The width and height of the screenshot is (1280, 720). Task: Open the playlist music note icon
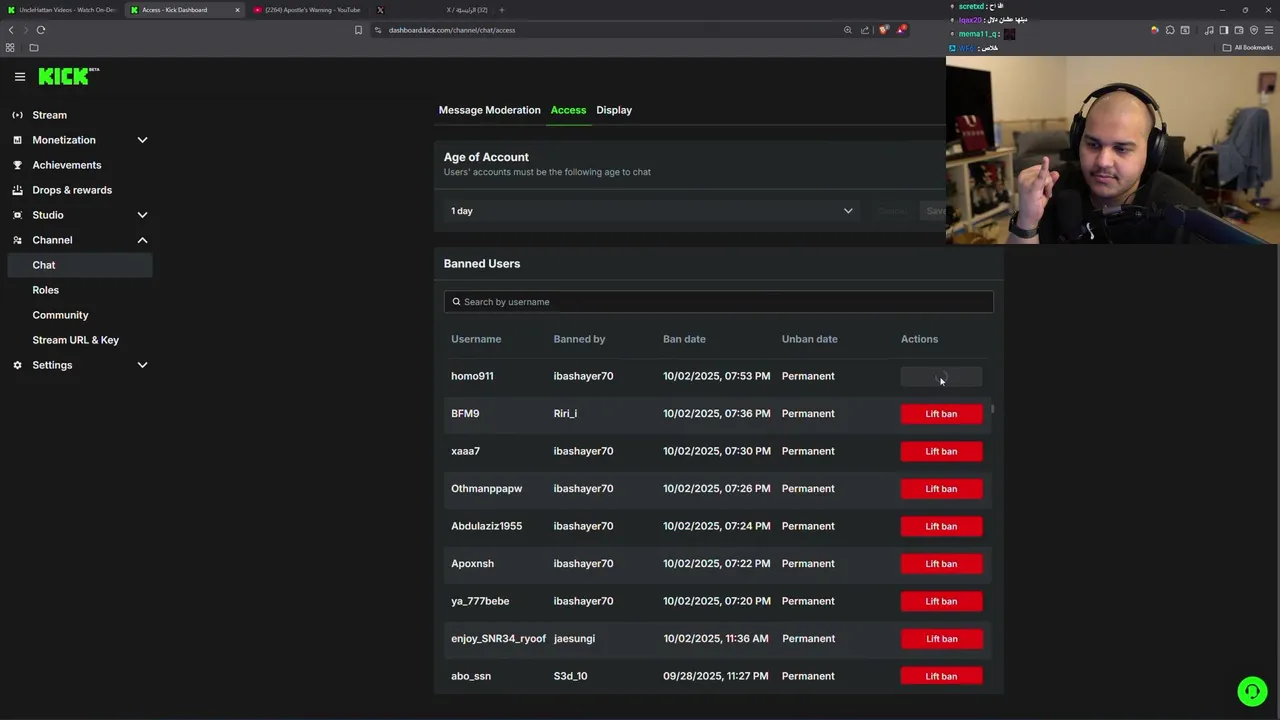pyautogui.click(x=1209, y=30)
